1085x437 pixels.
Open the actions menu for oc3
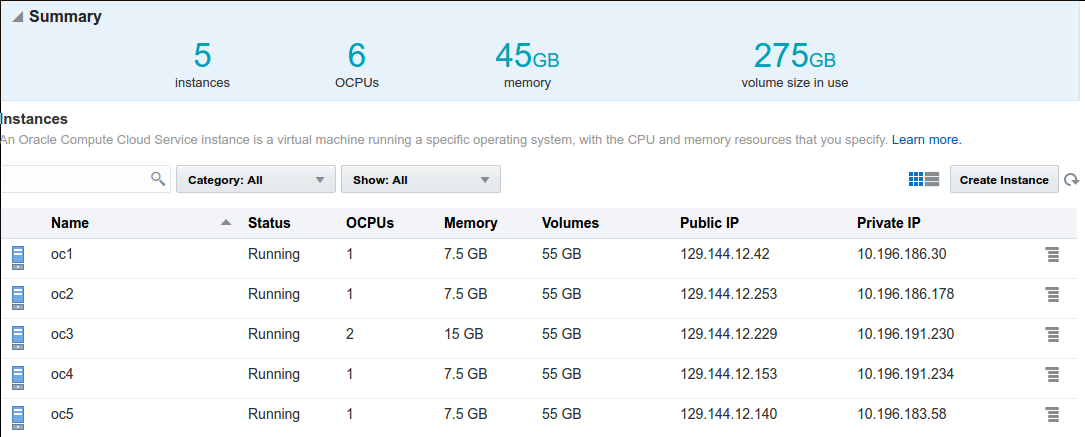1052,335
